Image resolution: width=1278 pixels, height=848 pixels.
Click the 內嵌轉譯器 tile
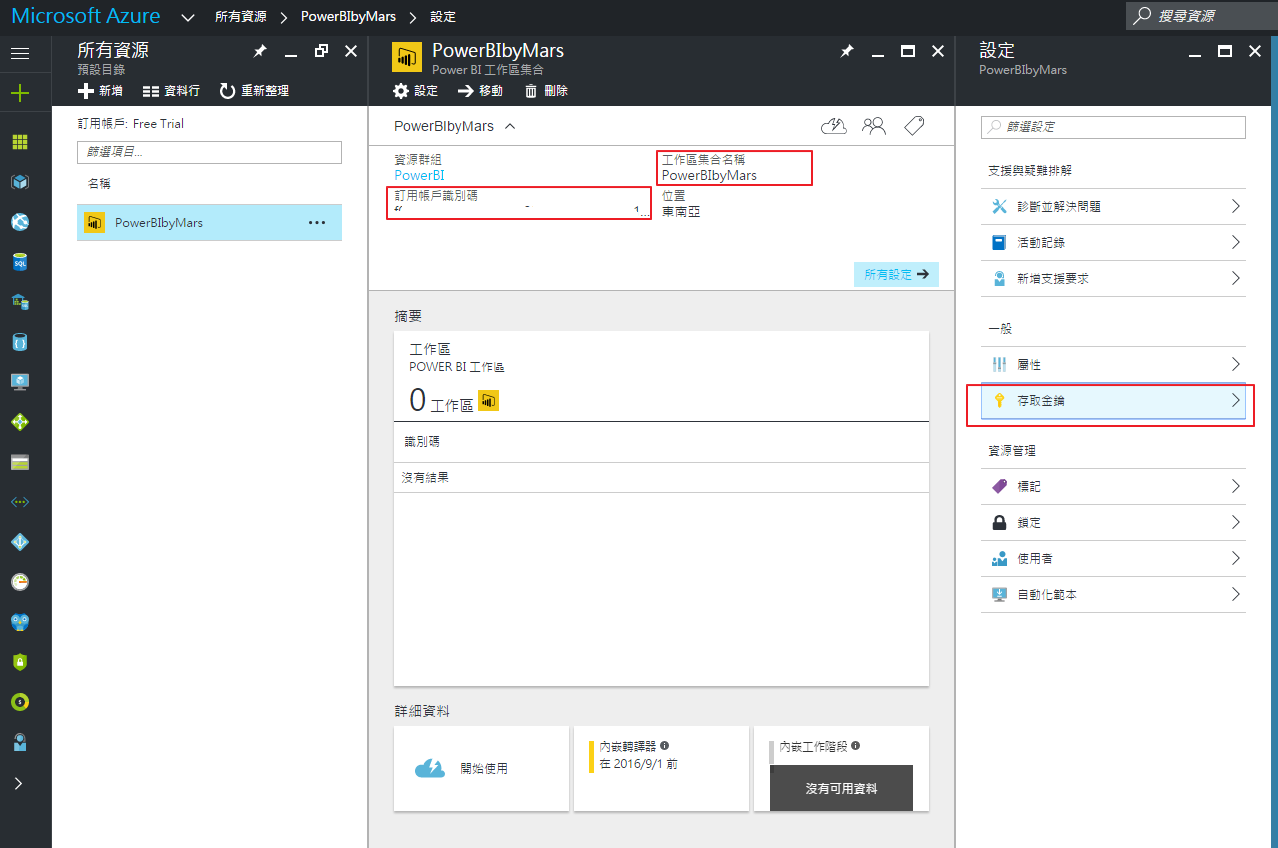coord(661,769)
